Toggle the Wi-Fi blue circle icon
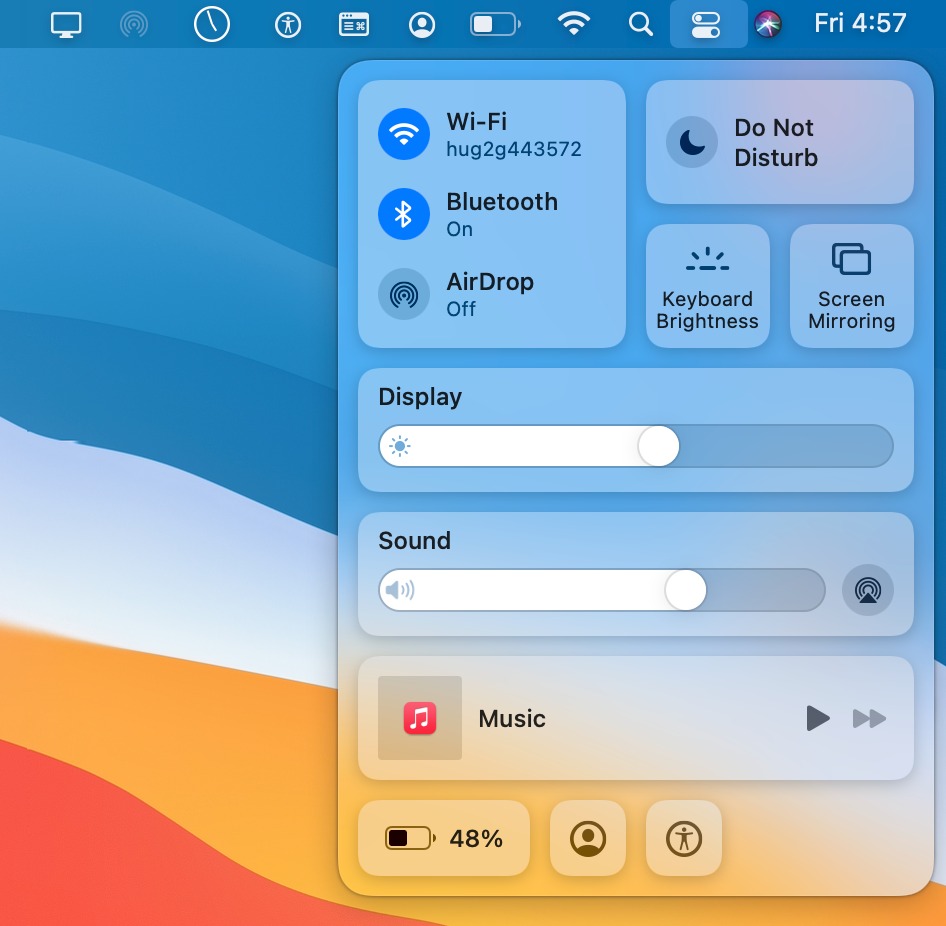 [x=404, y=134]
